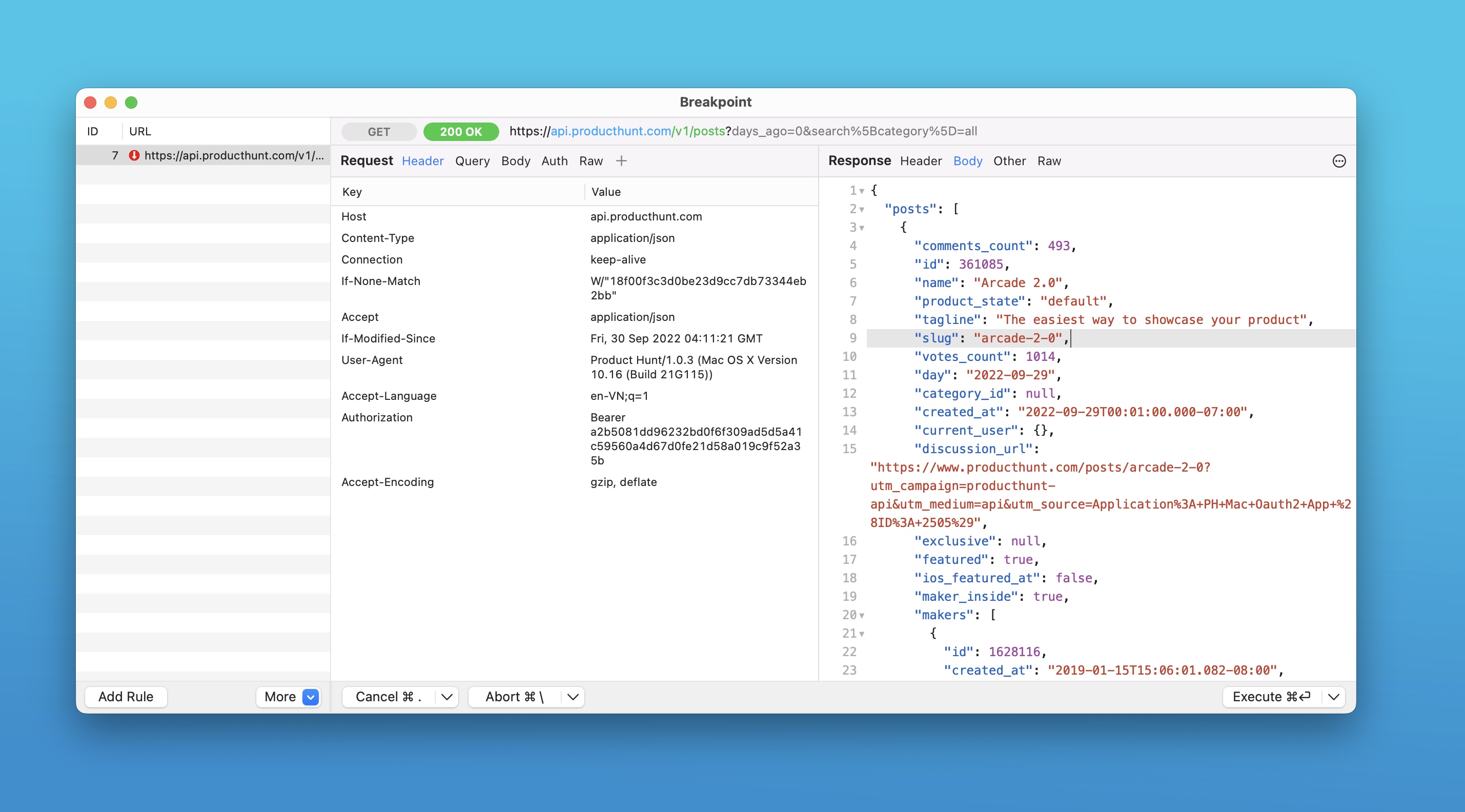Open the Abort button dropdown arrow
This screenshot has height=812, width=1465.
click(x=573, y=697)
